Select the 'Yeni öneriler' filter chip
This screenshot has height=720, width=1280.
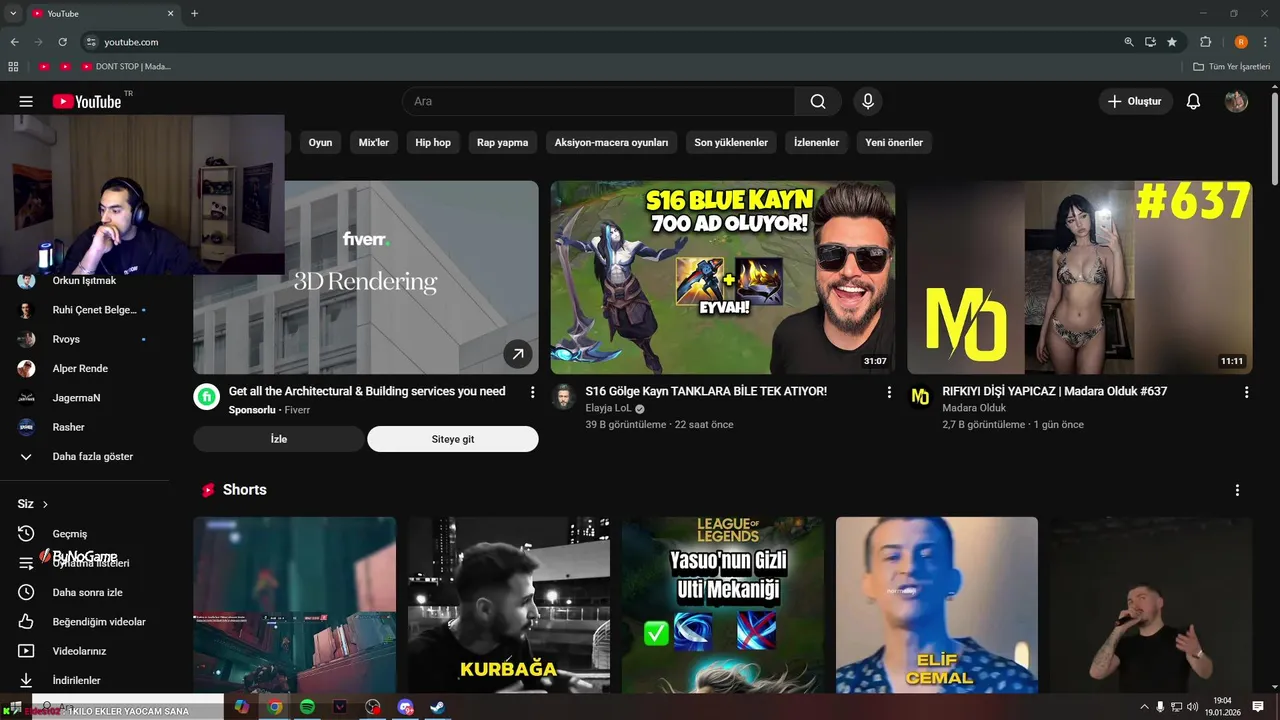point(894,142)
